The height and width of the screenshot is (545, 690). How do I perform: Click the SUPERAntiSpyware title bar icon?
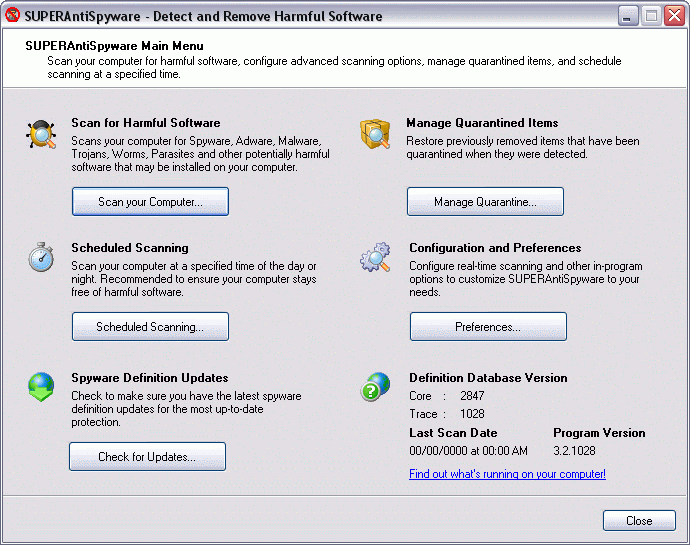13,15
